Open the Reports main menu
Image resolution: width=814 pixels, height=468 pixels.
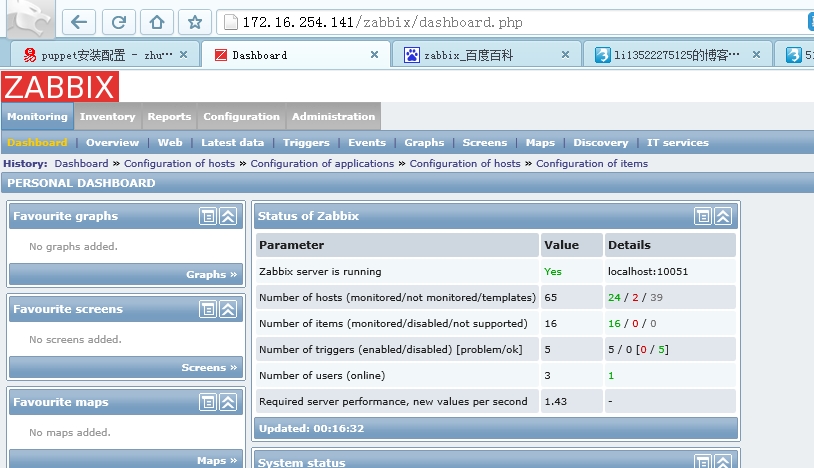pos(169,116)
